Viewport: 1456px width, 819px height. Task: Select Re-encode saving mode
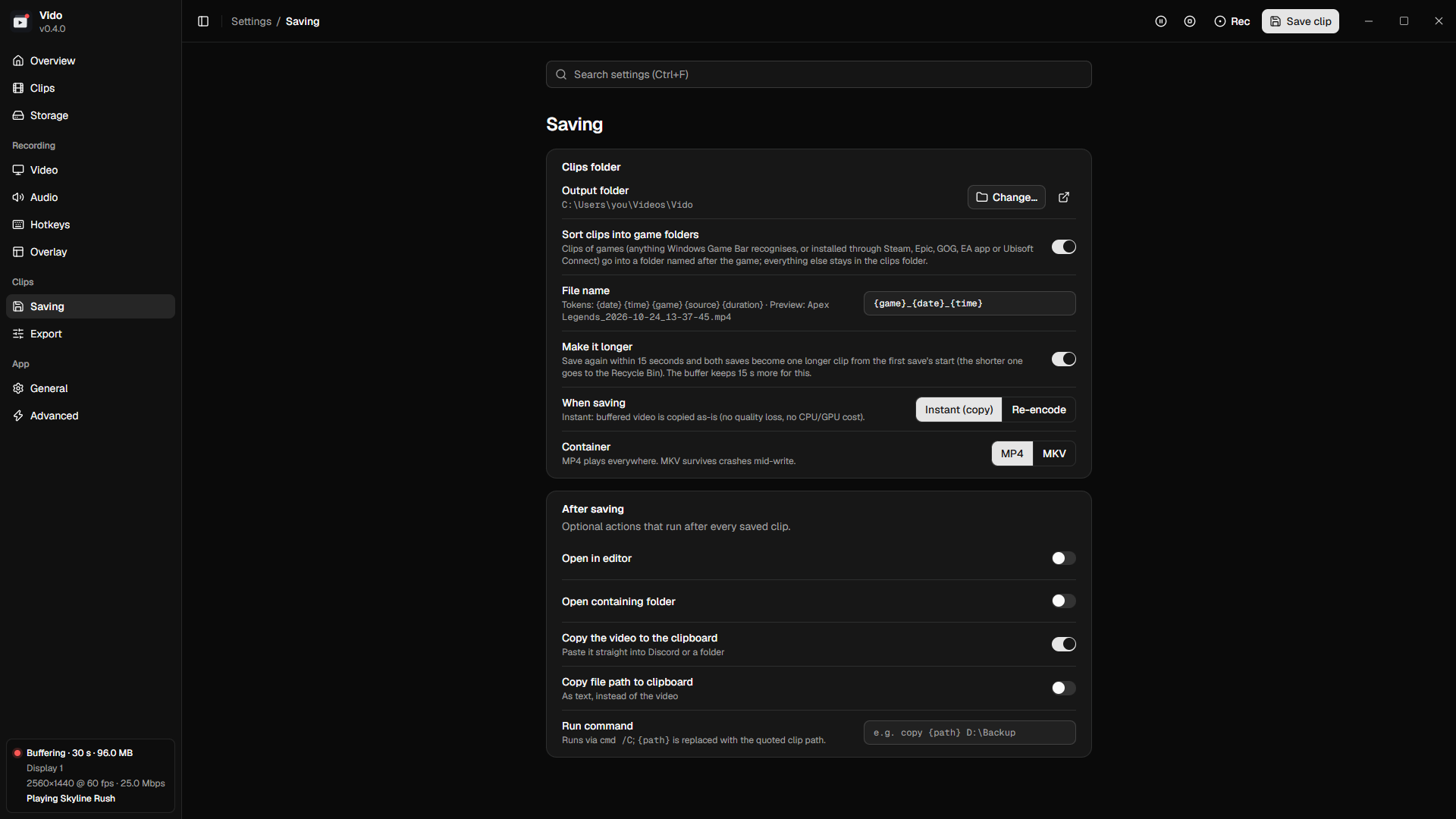(x=1038, y=409)
